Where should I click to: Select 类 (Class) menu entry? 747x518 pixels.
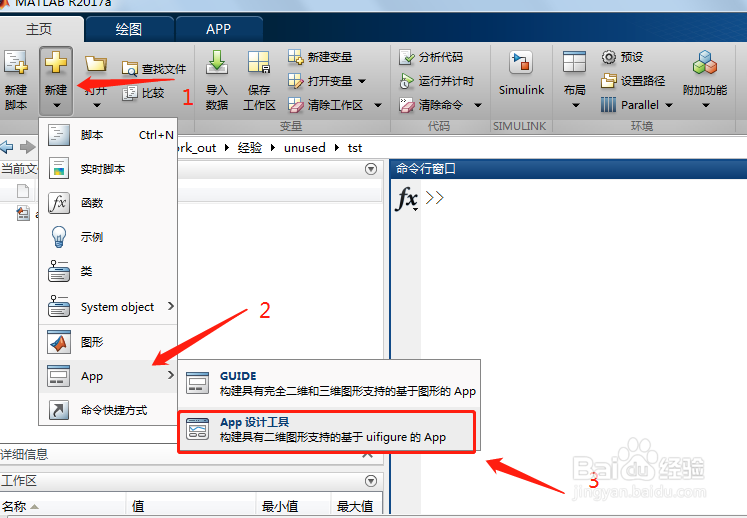click(108, 271)
